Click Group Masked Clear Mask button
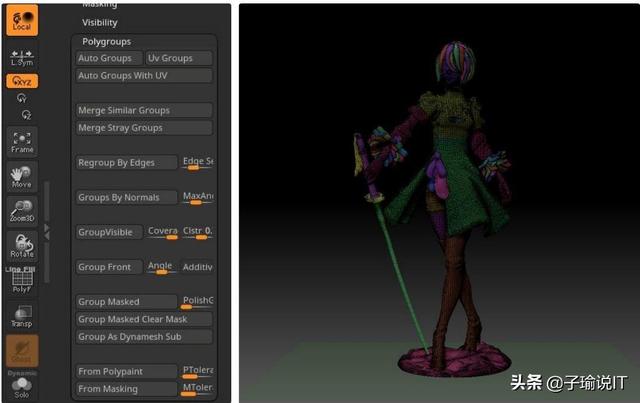The width and height of the screenshot is (640, 403). click(x=144, y=319)
